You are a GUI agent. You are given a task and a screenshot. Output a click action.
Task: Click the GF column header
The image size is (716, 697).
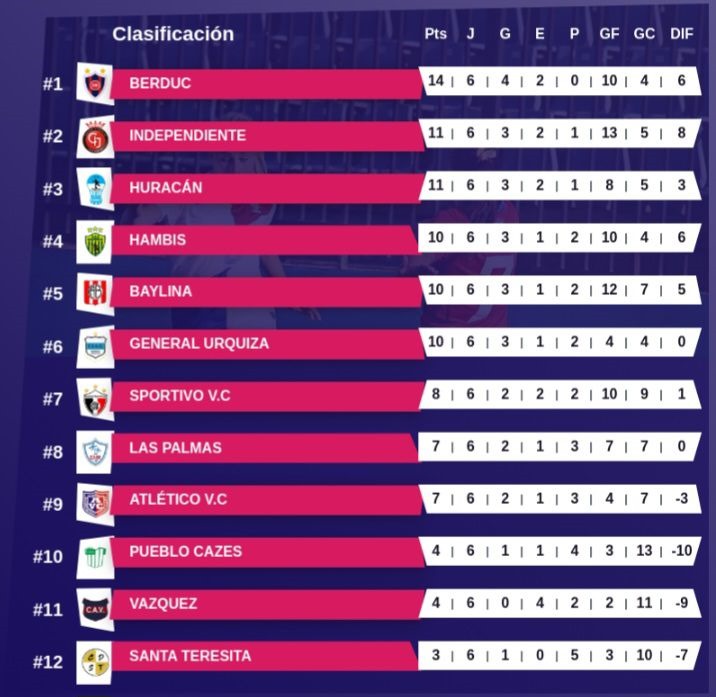coord(609,34)
